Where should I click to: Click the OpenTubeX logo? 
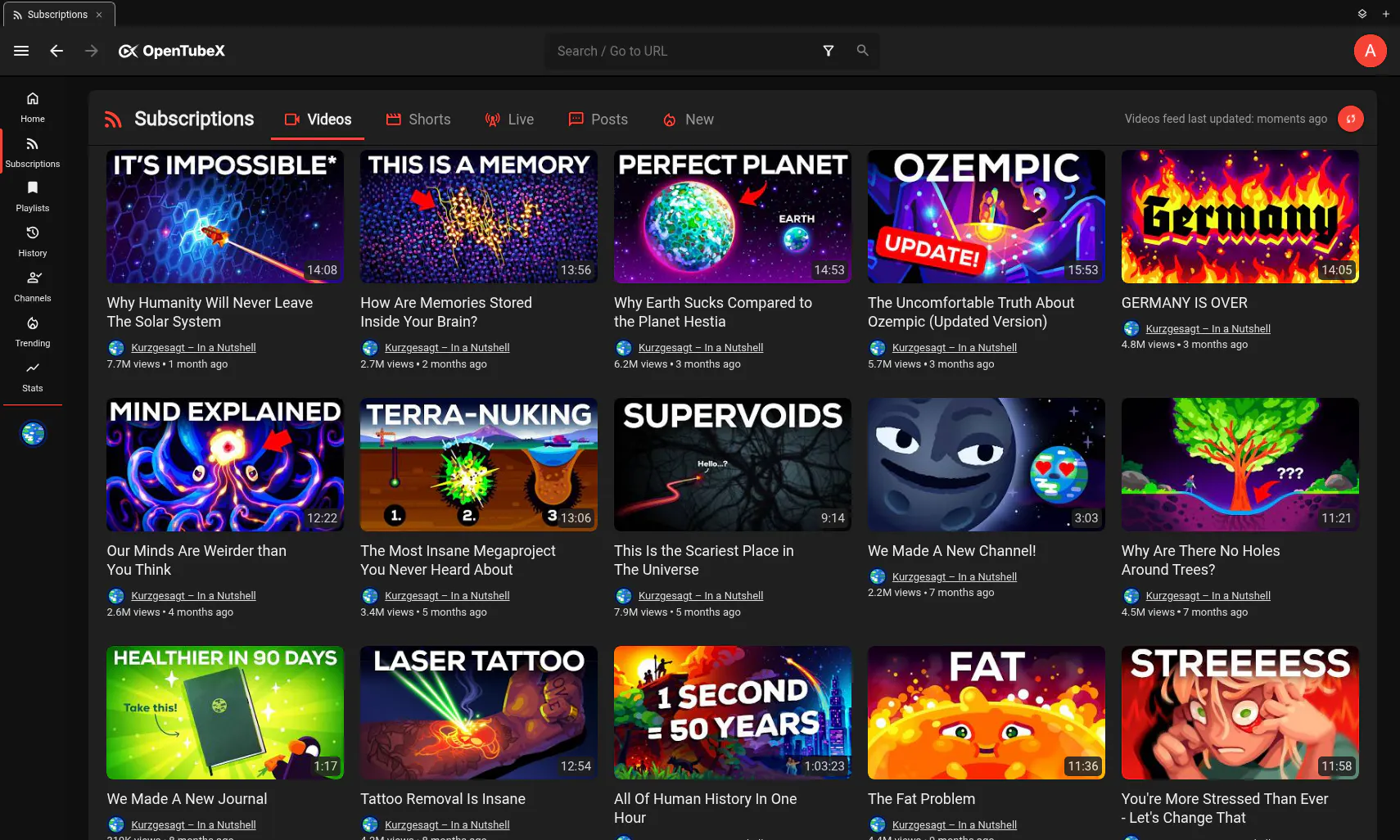(172, 51)
